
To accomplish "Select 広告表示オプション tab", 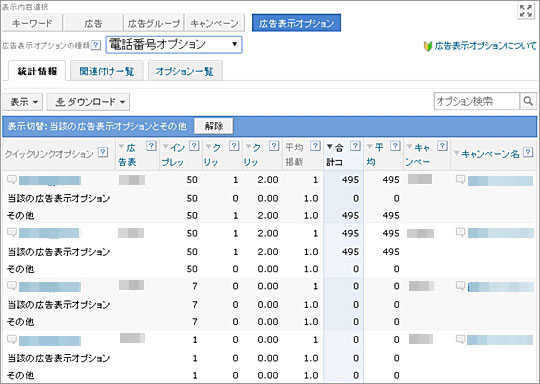I will point(297,23).
